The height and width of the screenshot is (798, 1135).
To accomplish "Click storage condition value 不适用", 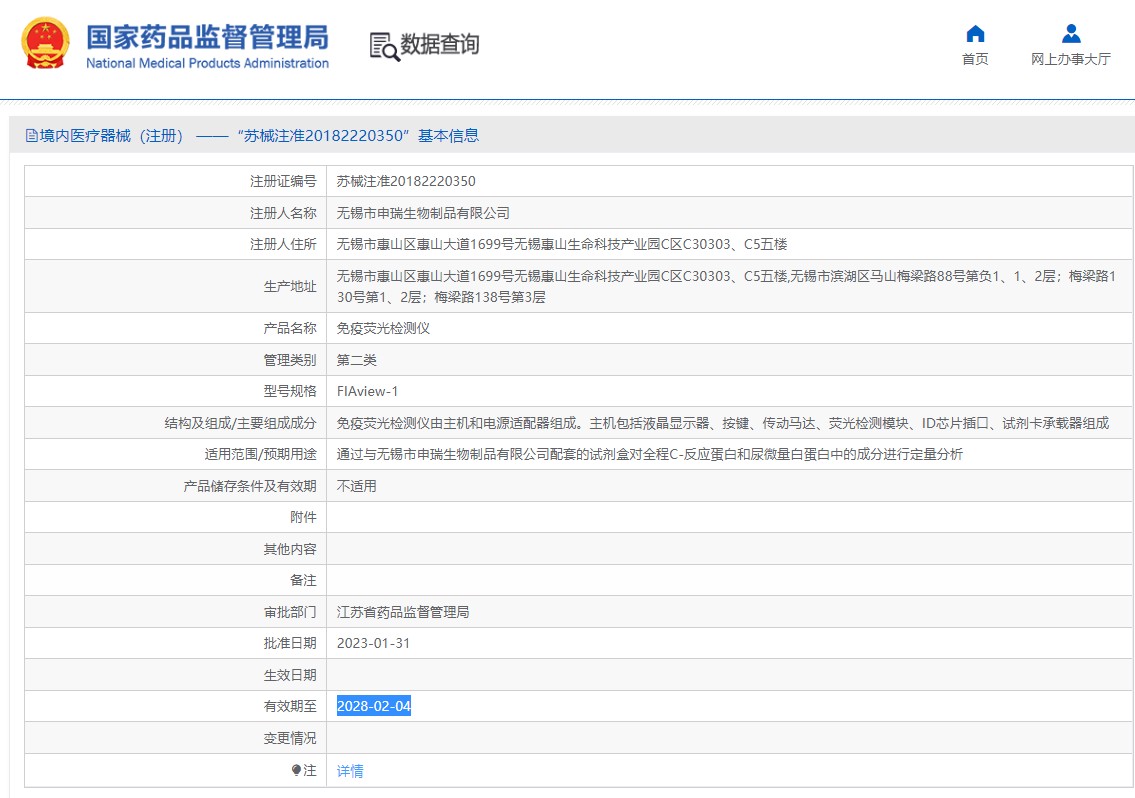I will 356,486.
